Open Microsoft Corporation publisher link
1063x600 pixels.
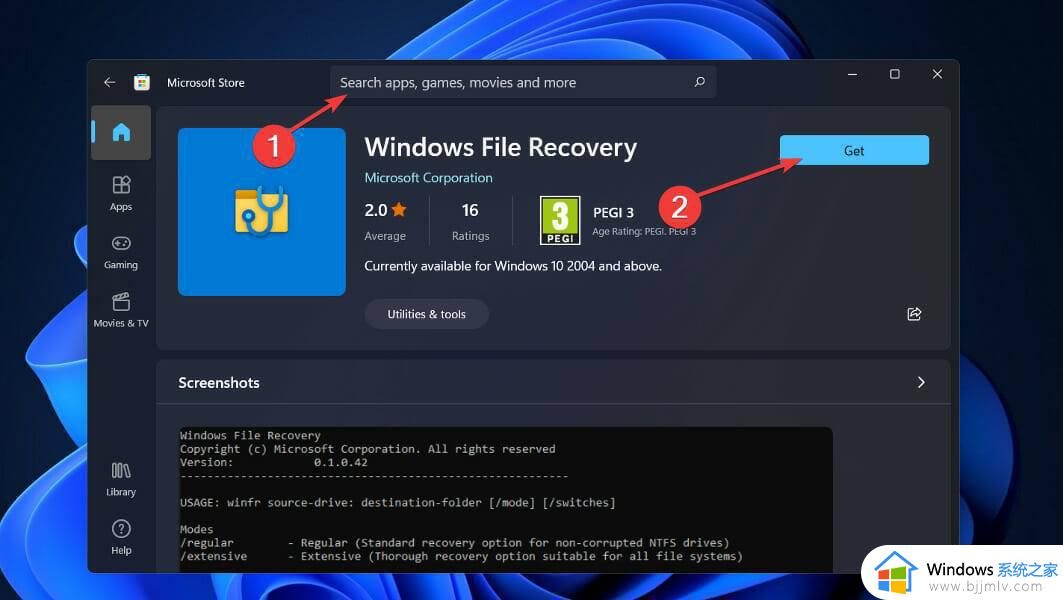pos(428,178)
